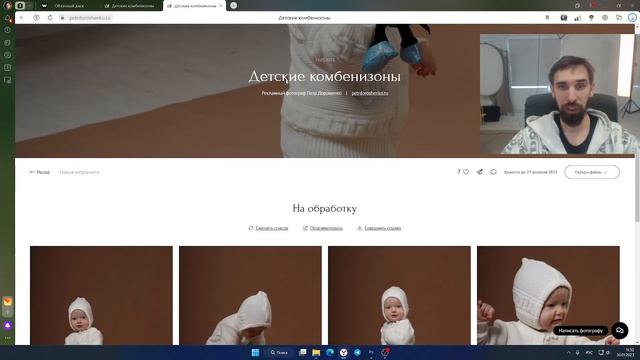Image resolution: width=640 pixels, height=360 pixels.
Task: Click the orange mail icon in sidebar
Action: (7, 302)
